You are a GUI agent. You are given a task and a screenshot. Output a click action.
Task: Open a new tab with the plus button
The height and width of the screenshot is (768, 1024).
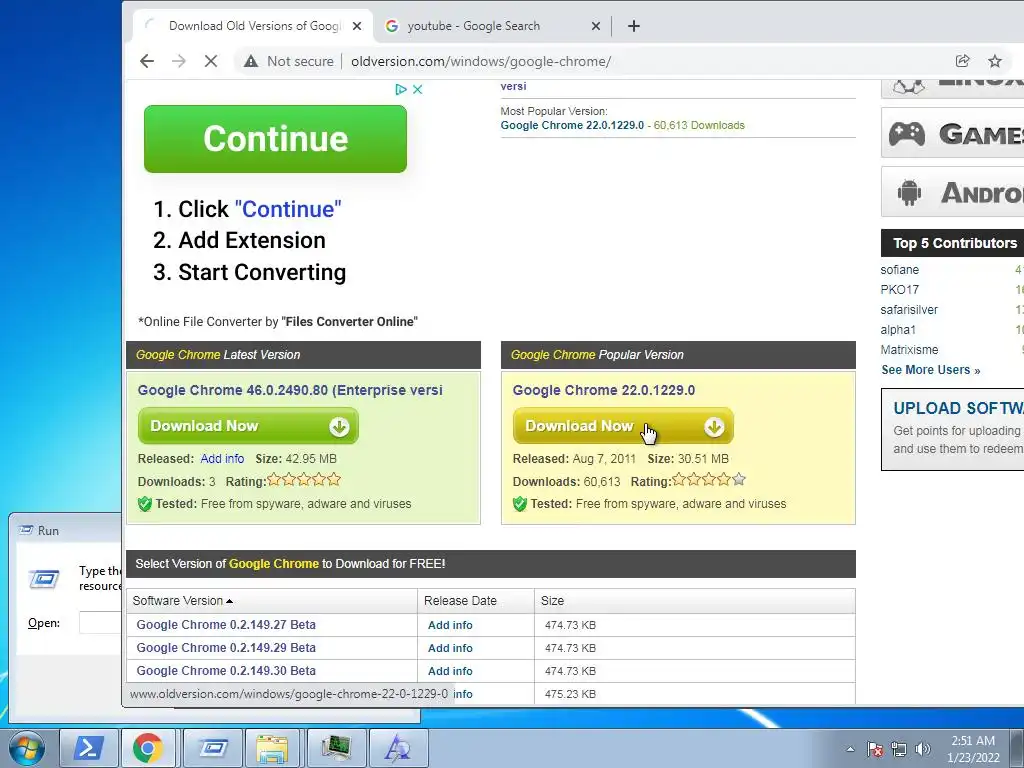click(633, 26)
